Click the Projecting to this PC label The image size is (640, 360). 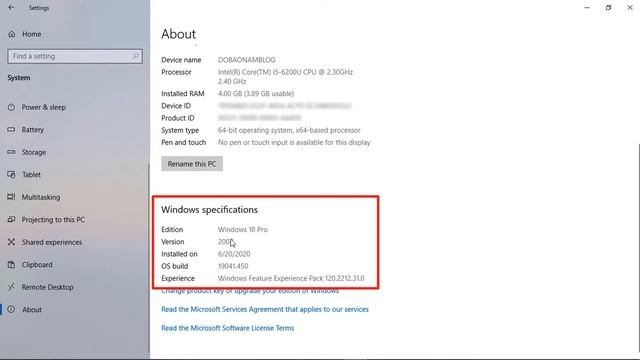(53, 220)
